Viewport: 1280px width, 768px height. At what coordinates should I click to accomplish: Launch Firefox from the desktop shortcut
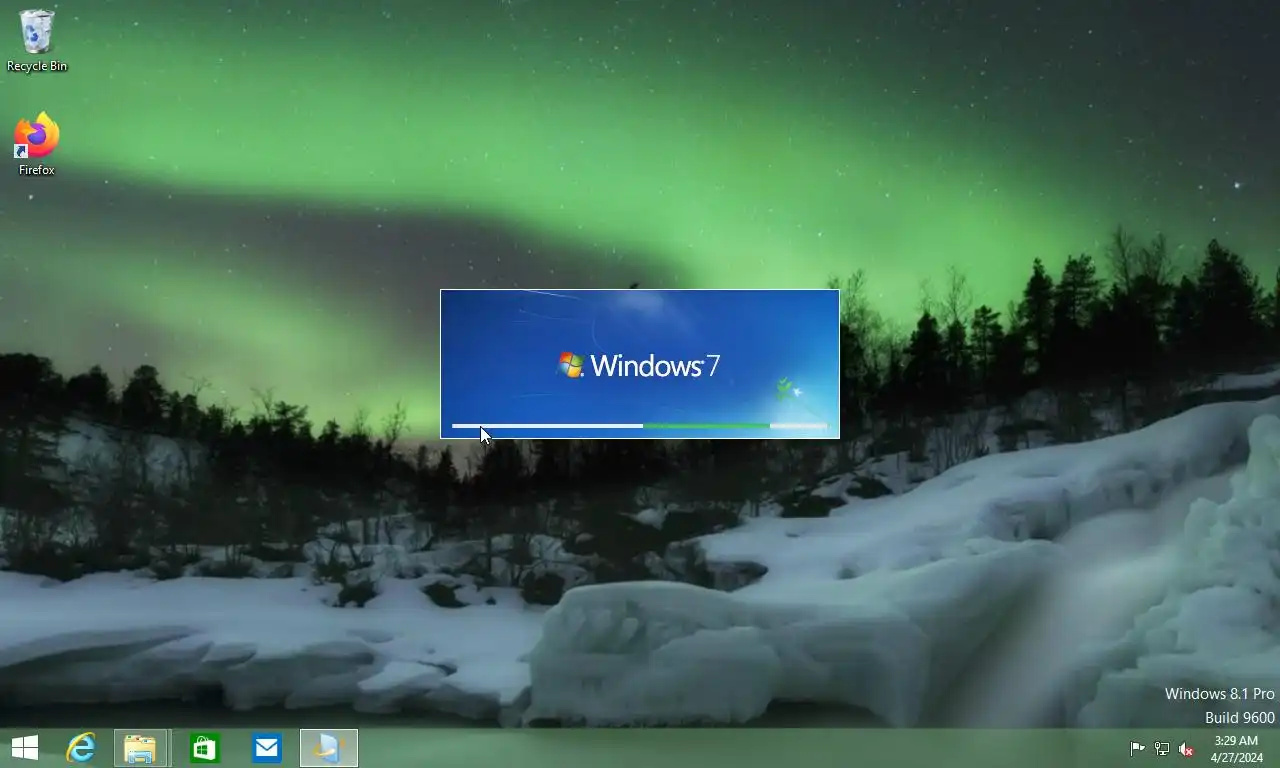[x=37, y=144]
